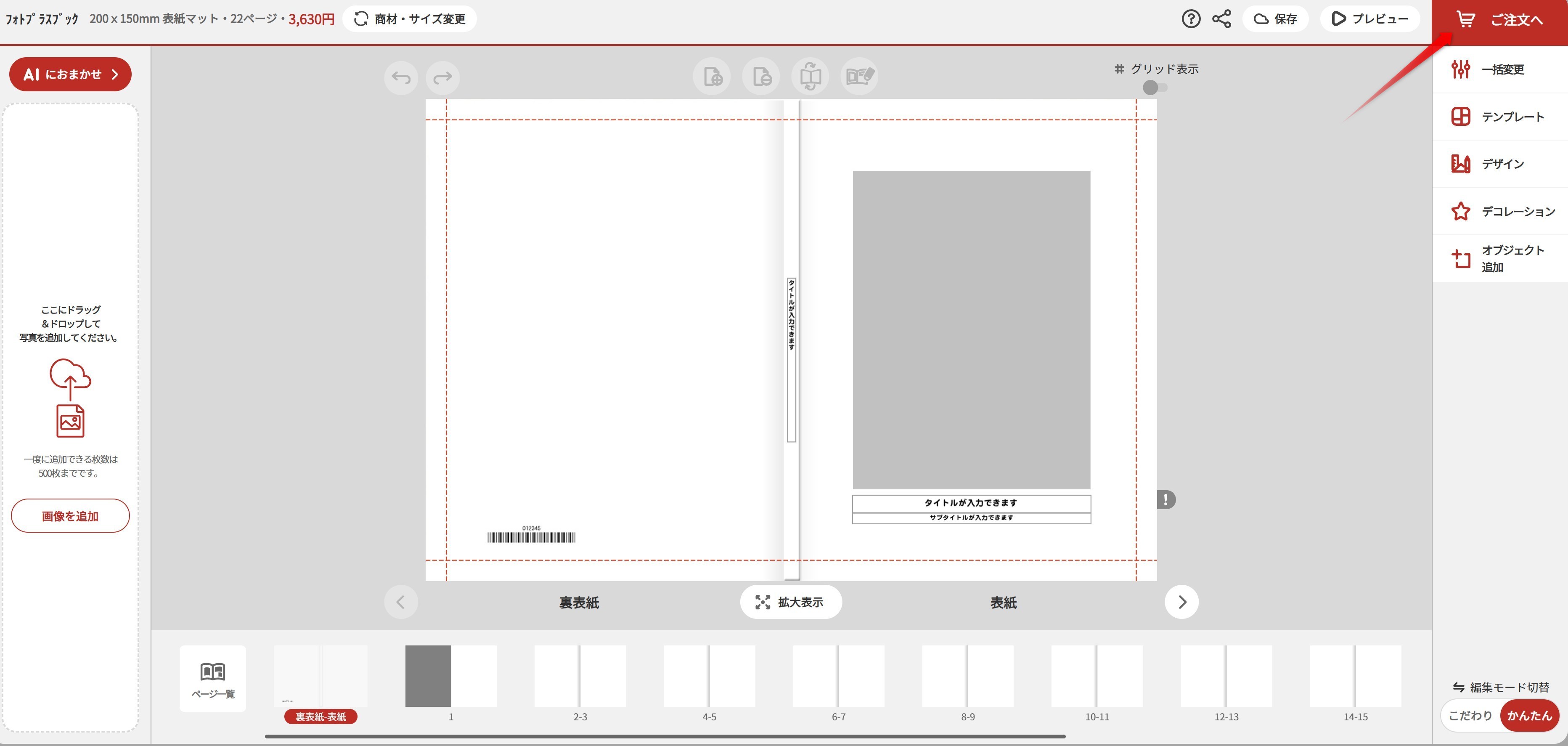Open 一括変更 batch change panel
Viewport: 1568px width, 746px height.
pyautogui.click(x=1500, y=69)
